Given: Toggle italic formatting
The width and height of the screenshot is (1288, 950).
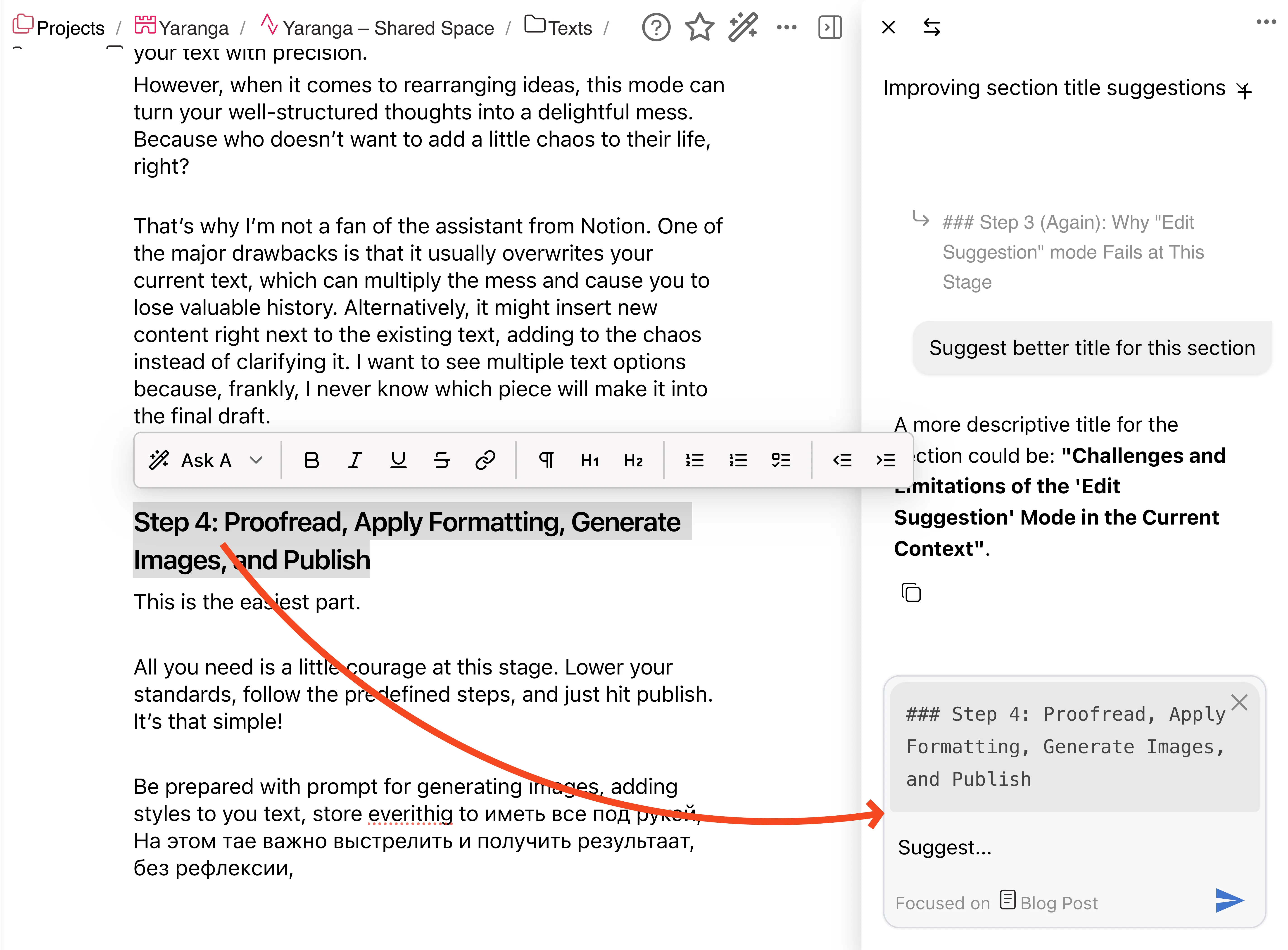Looking at the screenshot, I should coord(355,460).
